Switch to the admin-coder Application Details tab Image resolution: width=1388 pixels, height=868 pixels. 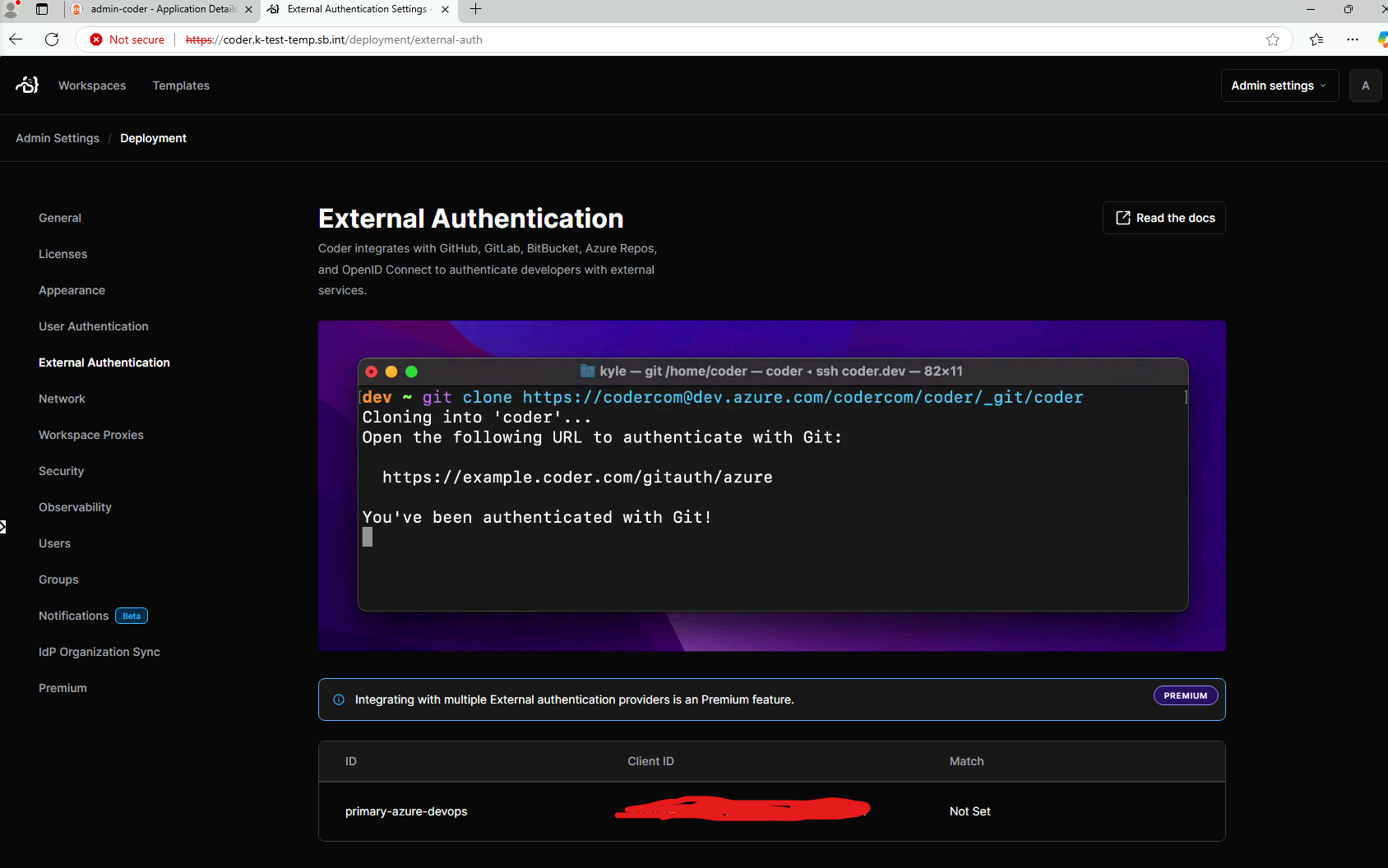tap(160, 10)
